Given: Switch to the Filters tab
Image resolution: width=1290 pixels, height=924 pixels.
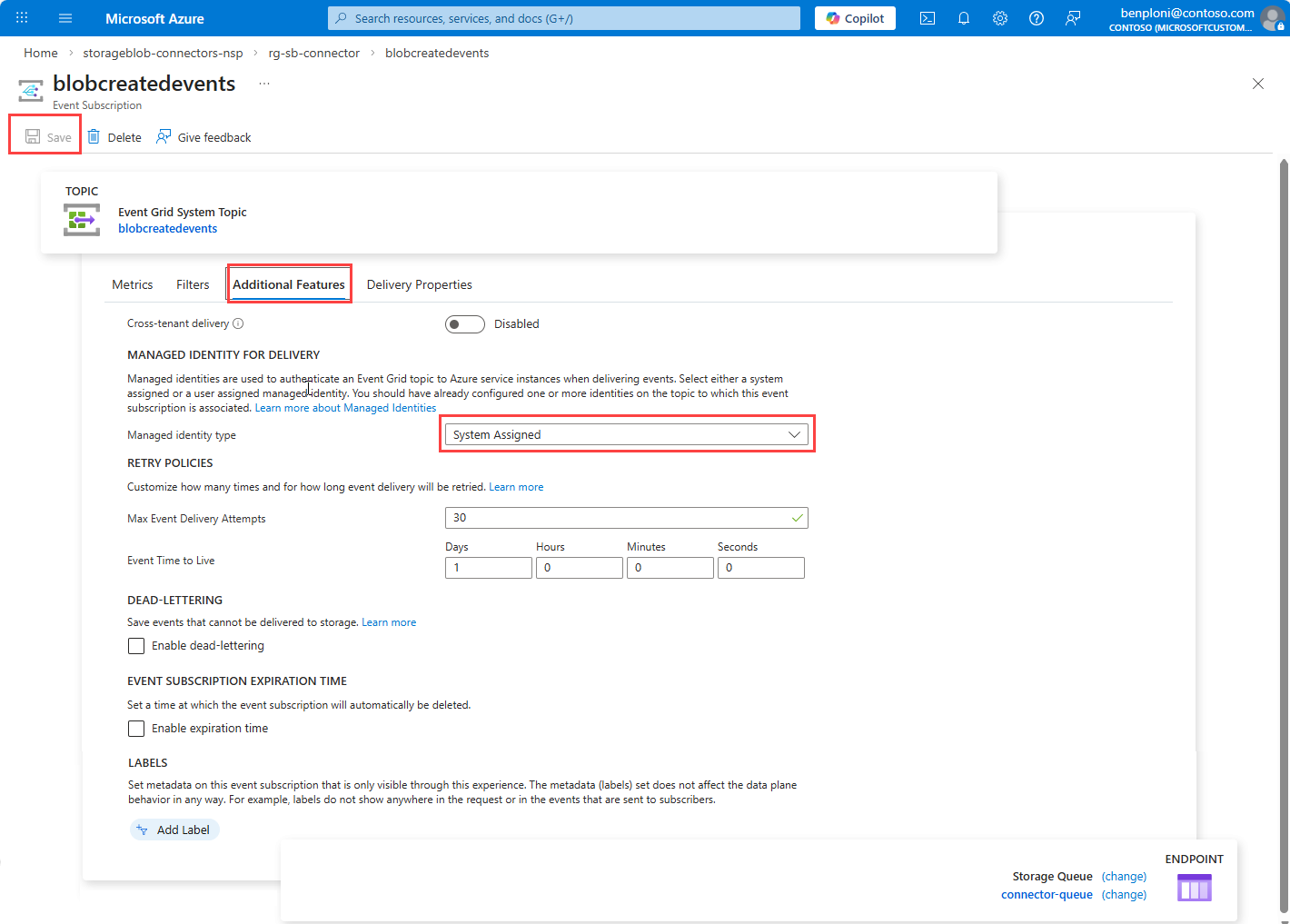Looking at the screenshot, I should tap(193, 284).
